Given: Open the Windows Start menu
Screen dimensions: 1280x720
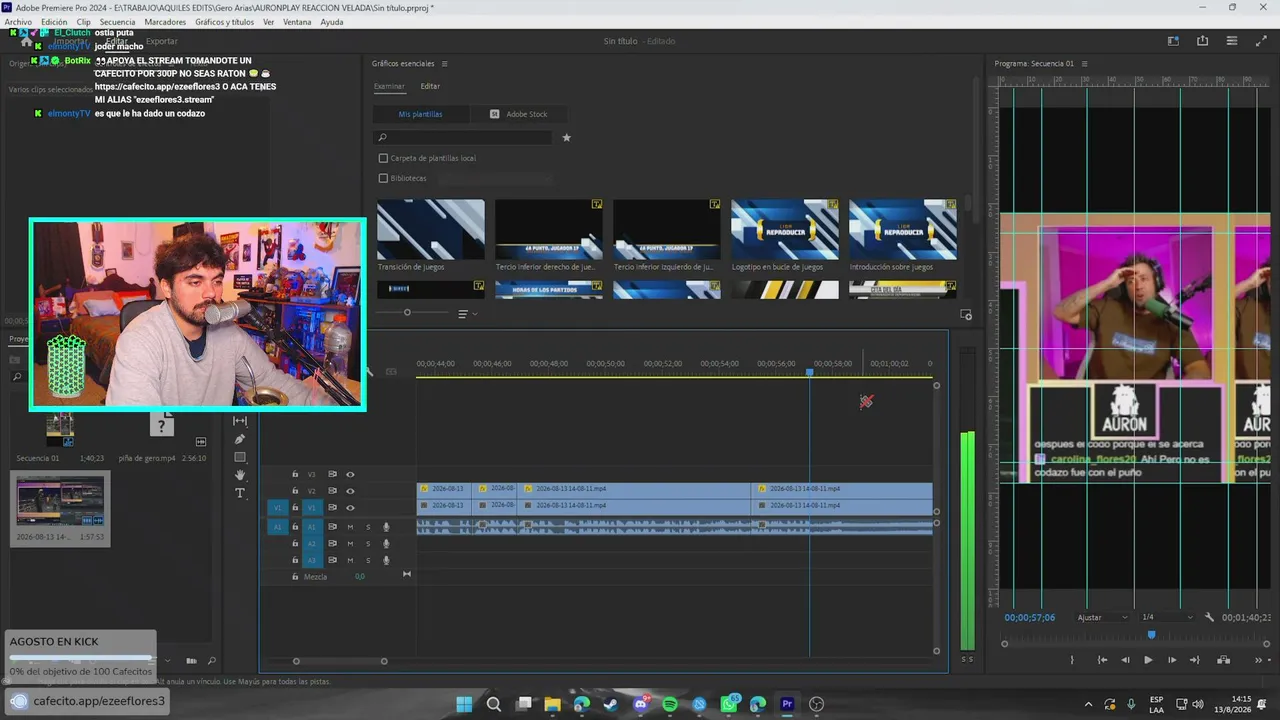Looking at the screenshot, I should [x=465, y=704].
